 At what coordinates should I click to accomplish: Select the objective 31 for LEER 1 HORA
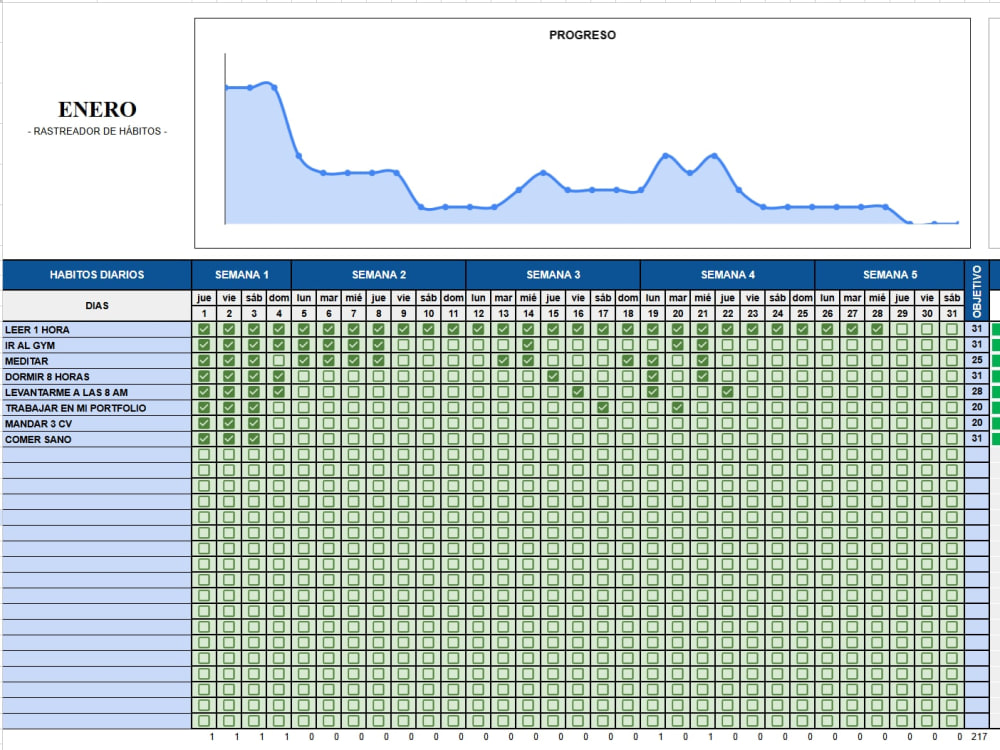pos(976,329)
